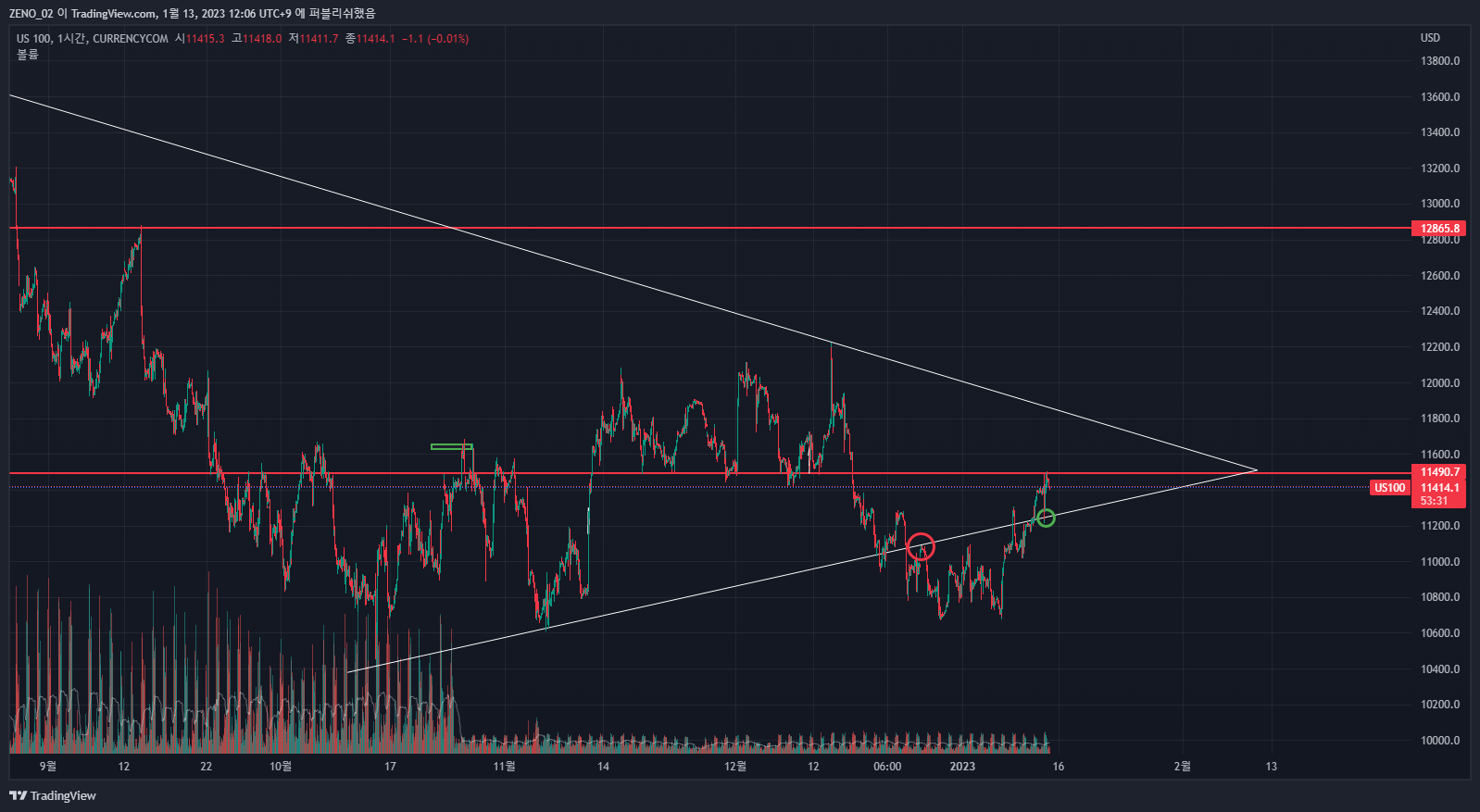Click the close value 종11414.1
This screenshot has width=1480, height=812.
370,39
